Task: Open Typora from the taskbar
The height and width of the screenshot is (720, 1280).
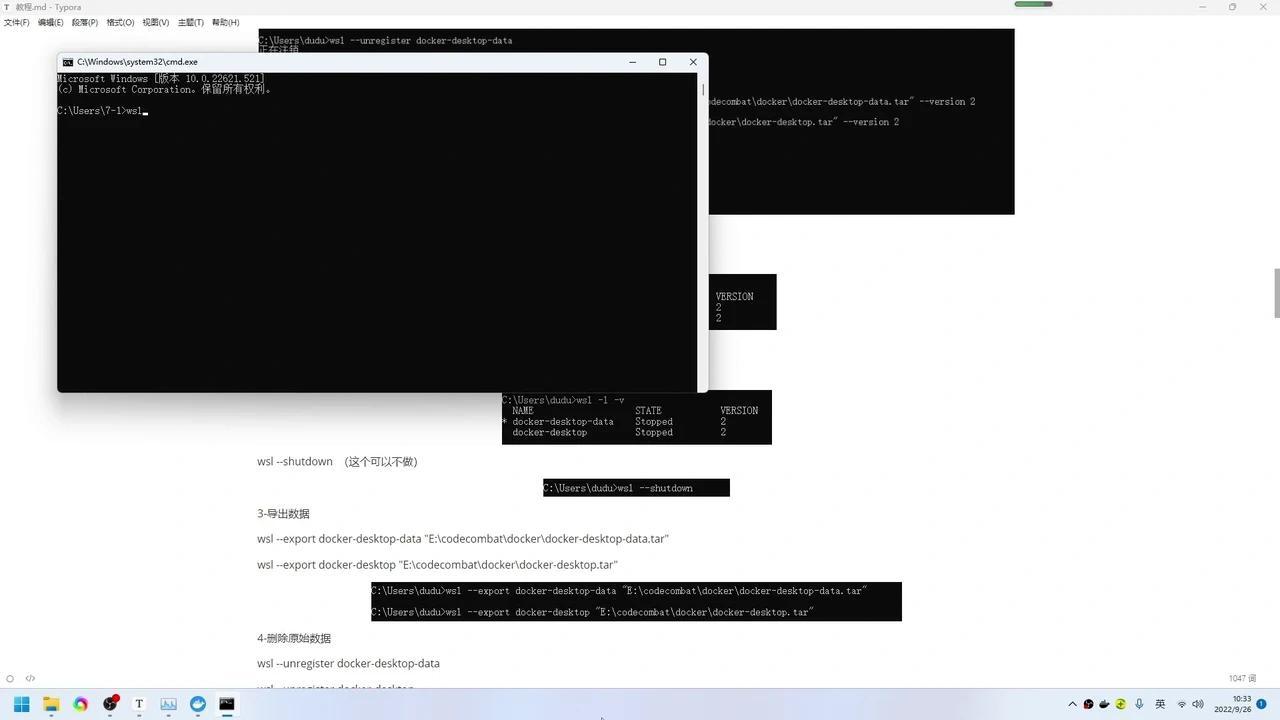Action: pyautogui.click(x=139, y=704)
